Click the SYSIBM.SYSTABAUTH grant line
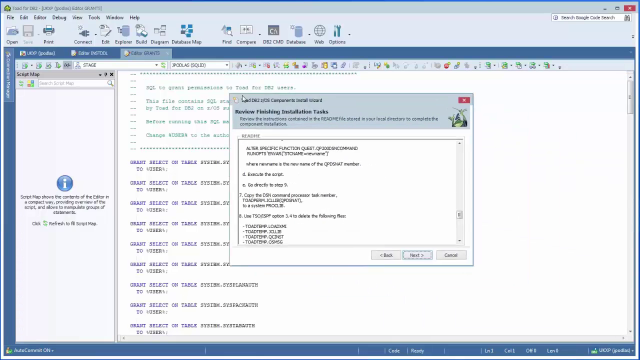The width and height of the screenshot is (640, 360). [x=192, y=326]
